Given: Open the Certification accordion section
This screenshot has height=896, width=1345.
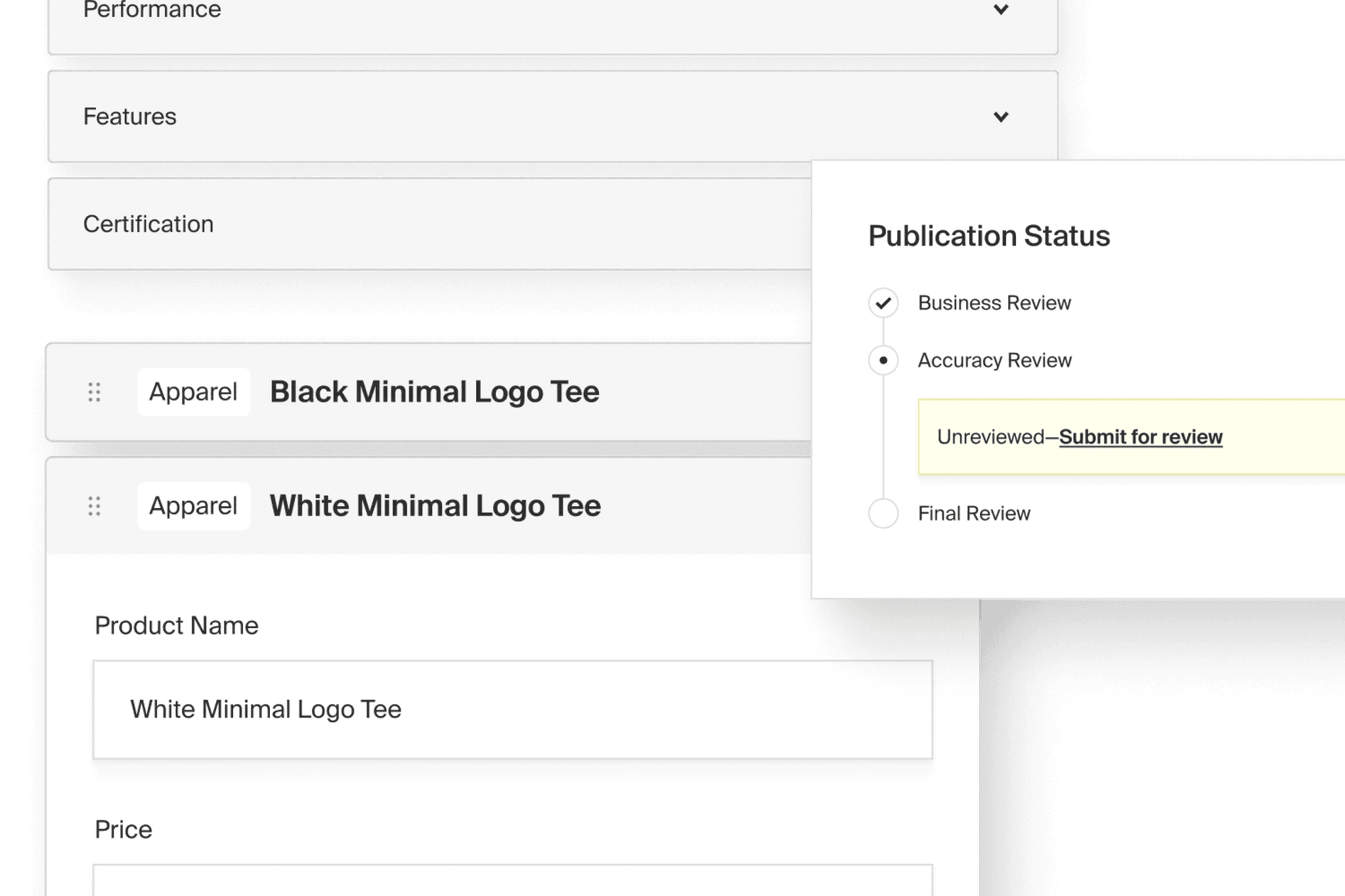Looking at the screenshot, I should (148, 224).
